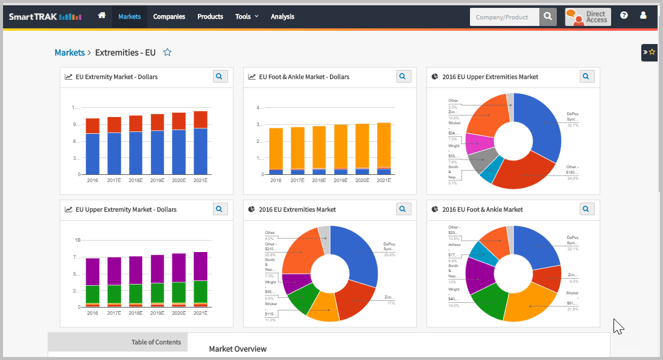Follow the Markets breadcrumb link
This screenshot has width=663, height=360.
click(x=69, y=52)
